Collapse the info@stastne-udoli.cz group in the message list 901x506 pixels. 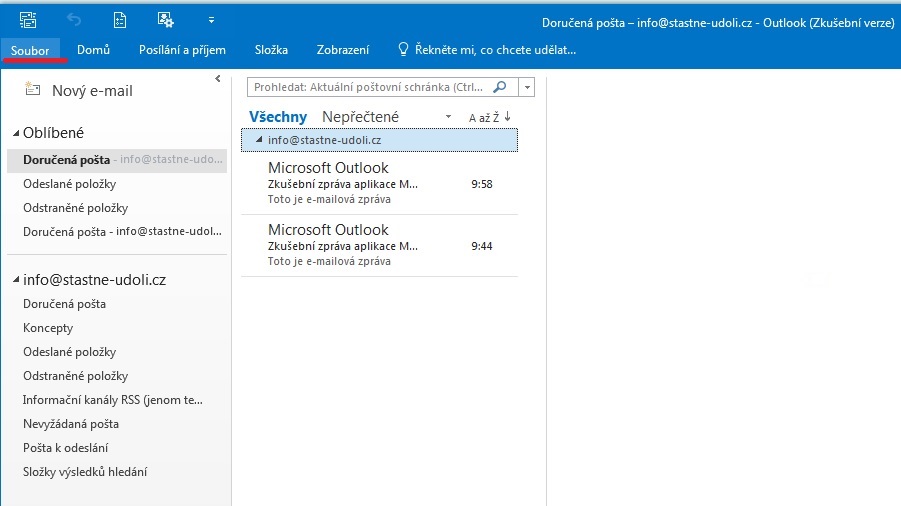[x=259, y=140]
